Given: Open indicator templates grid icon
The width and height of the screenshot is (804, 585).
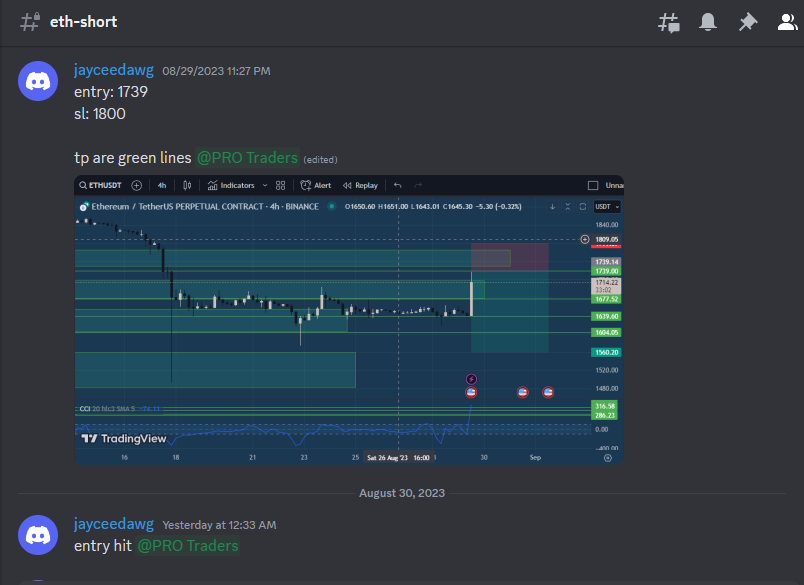Looking at the screenshot, I should click(280, 186).
